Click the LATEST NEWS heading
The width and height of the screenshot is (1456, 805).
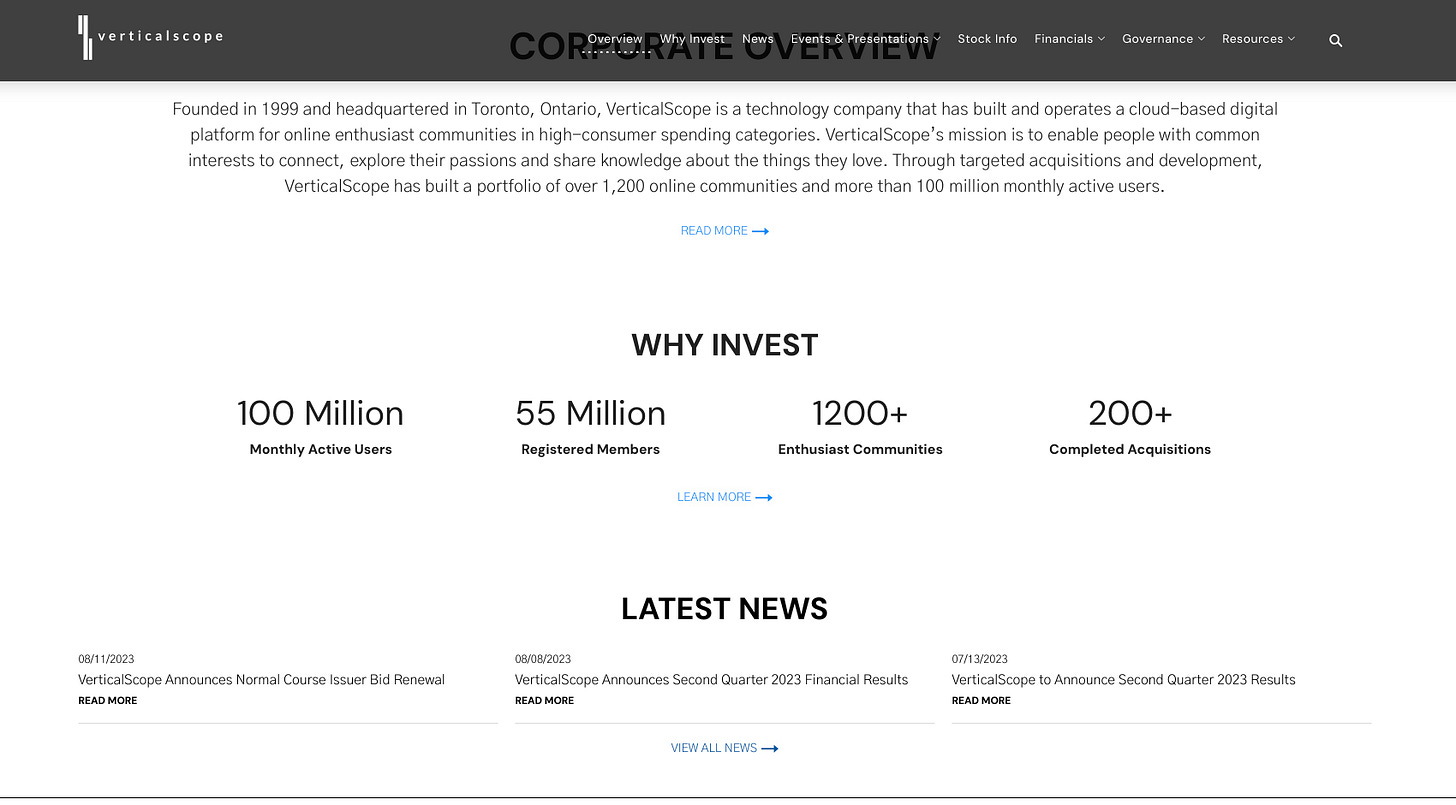[x=725, y=609]
